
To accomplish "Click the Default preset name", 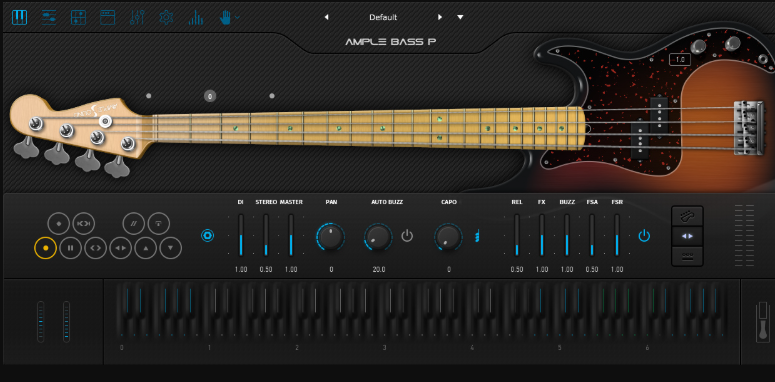I will click(x=383, y=17).
